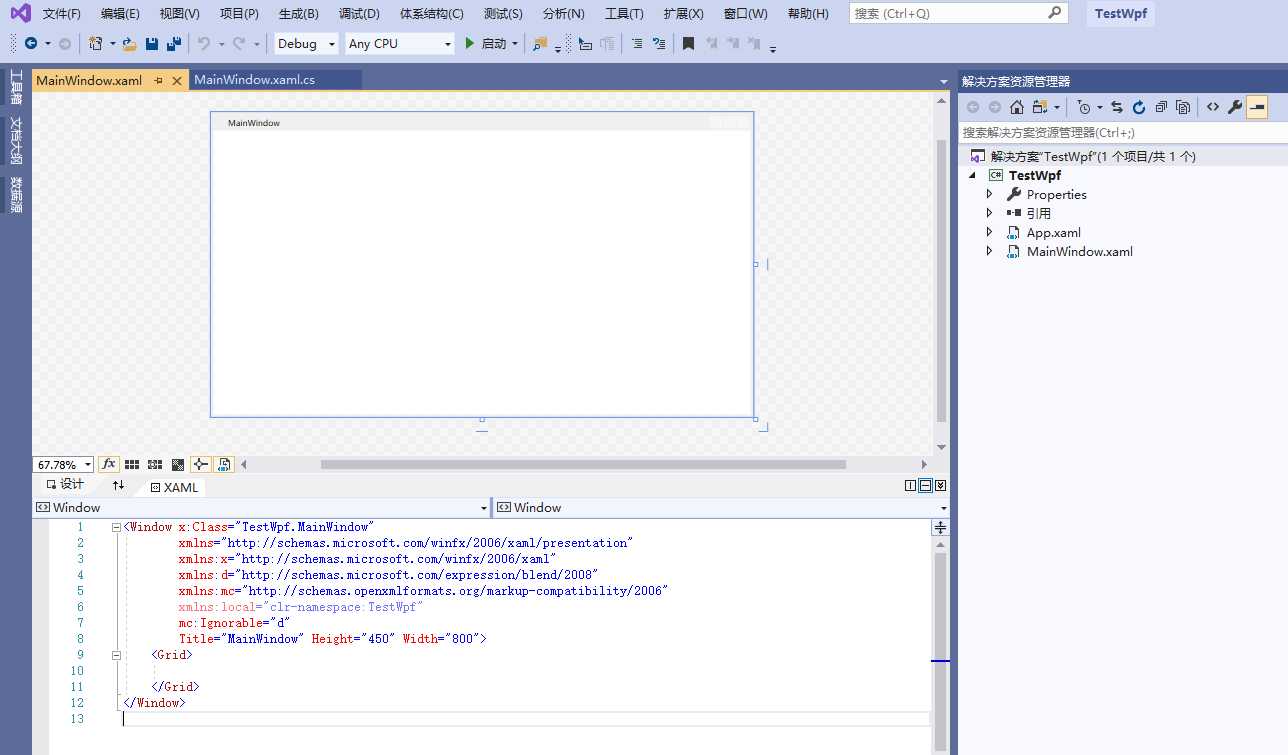Click the Solution Explorer search field
The image size is (1288, 755).
1123,132
